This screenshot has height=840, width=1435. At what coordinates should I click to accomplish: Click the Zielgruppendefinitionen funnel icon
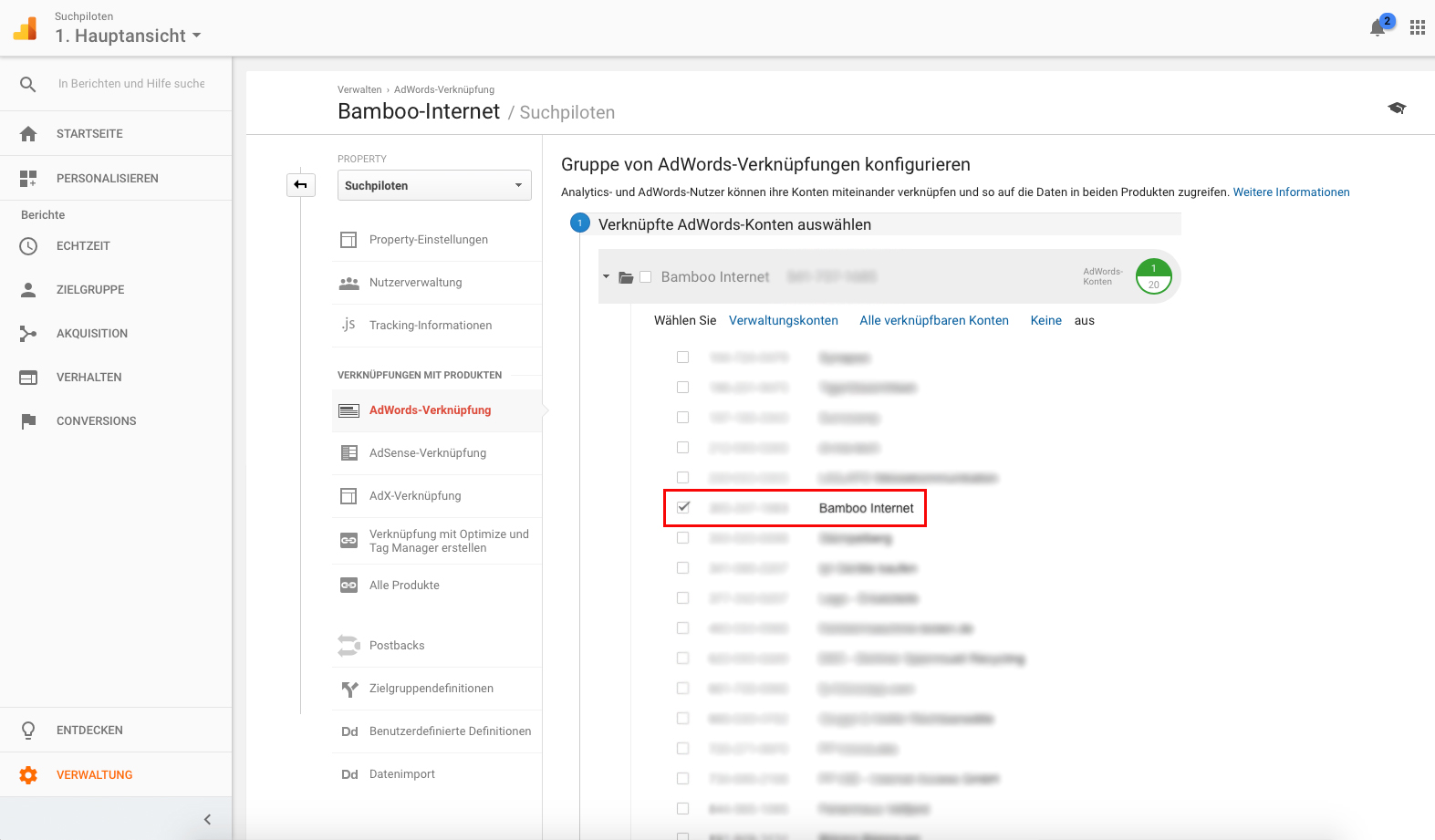click(349, 690)
